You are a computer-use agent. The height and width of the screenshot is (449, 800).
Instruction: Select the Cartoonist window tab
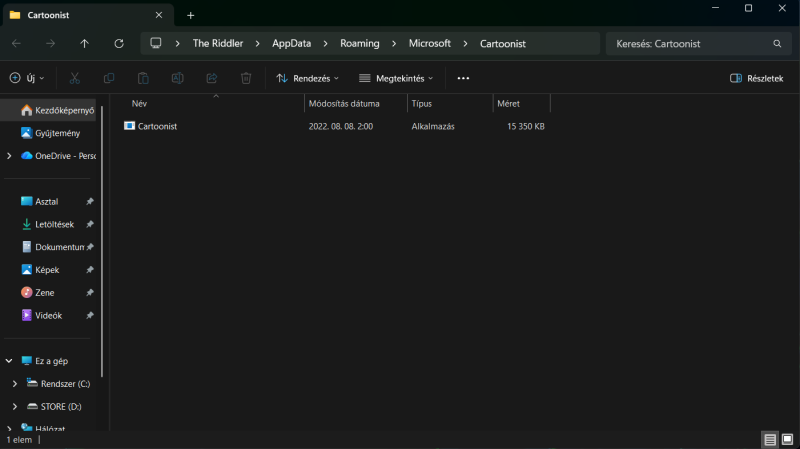click(x=88, y=15)
